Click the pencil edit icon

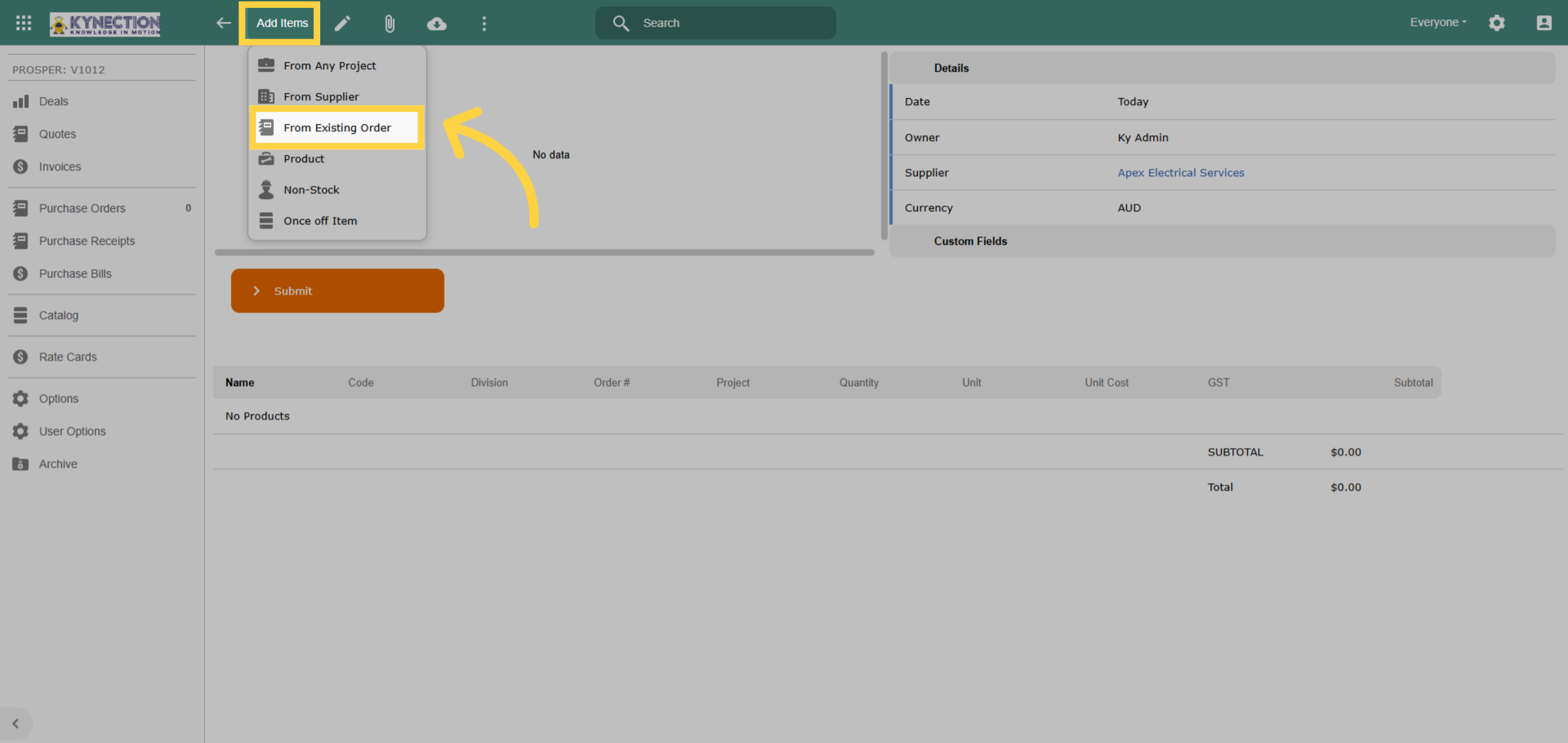click(x=342, y=24)
